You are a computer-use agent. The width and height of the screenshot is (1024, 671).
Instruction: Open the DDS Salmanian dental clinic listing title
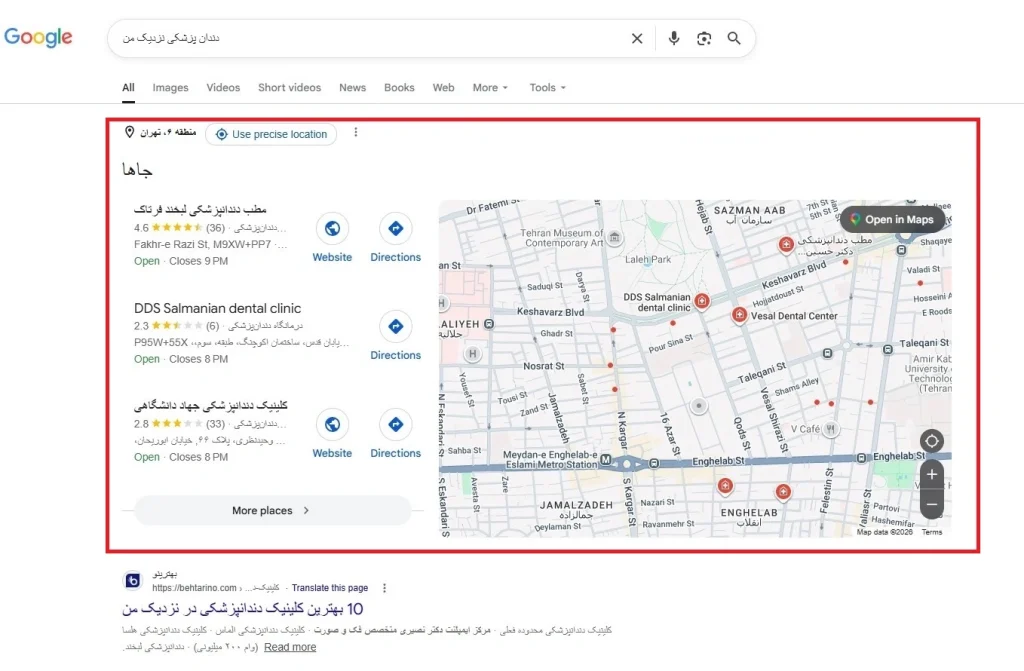click(x=217, y=308)
